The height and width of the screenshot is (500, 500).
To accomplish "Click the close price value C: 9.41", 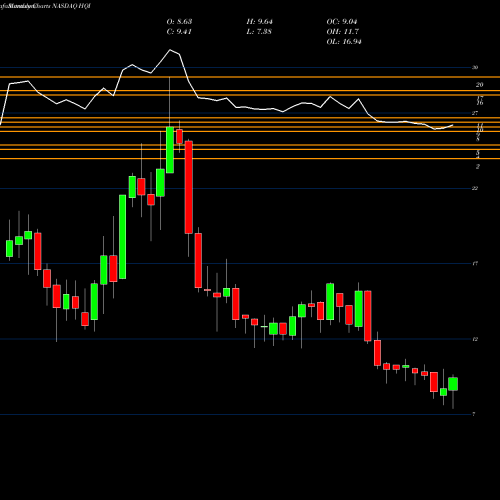I will pyautogui.click(x=179, y=32).
